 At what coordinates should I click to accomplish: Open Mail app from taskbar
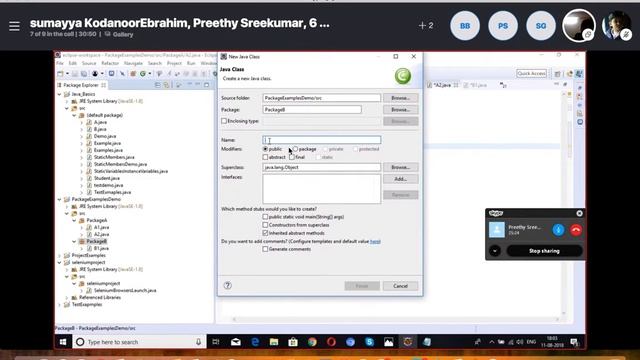(236, 342)
